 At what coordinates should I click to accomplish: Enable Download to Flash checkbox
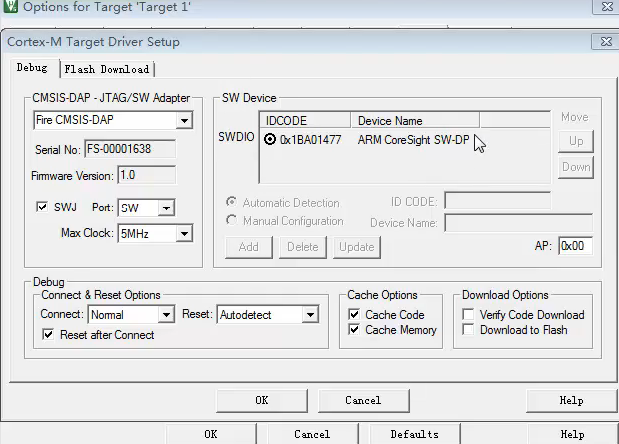pyautogui.click(x=468, y=330)
